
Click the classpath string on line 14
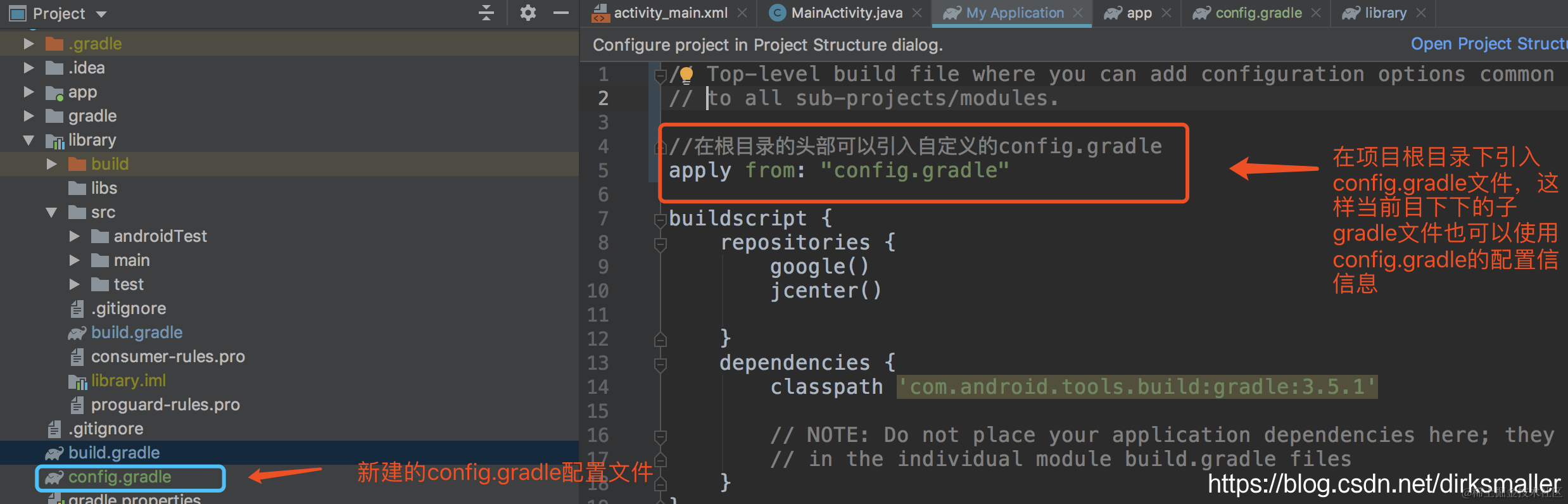[x=1137, y=387]
